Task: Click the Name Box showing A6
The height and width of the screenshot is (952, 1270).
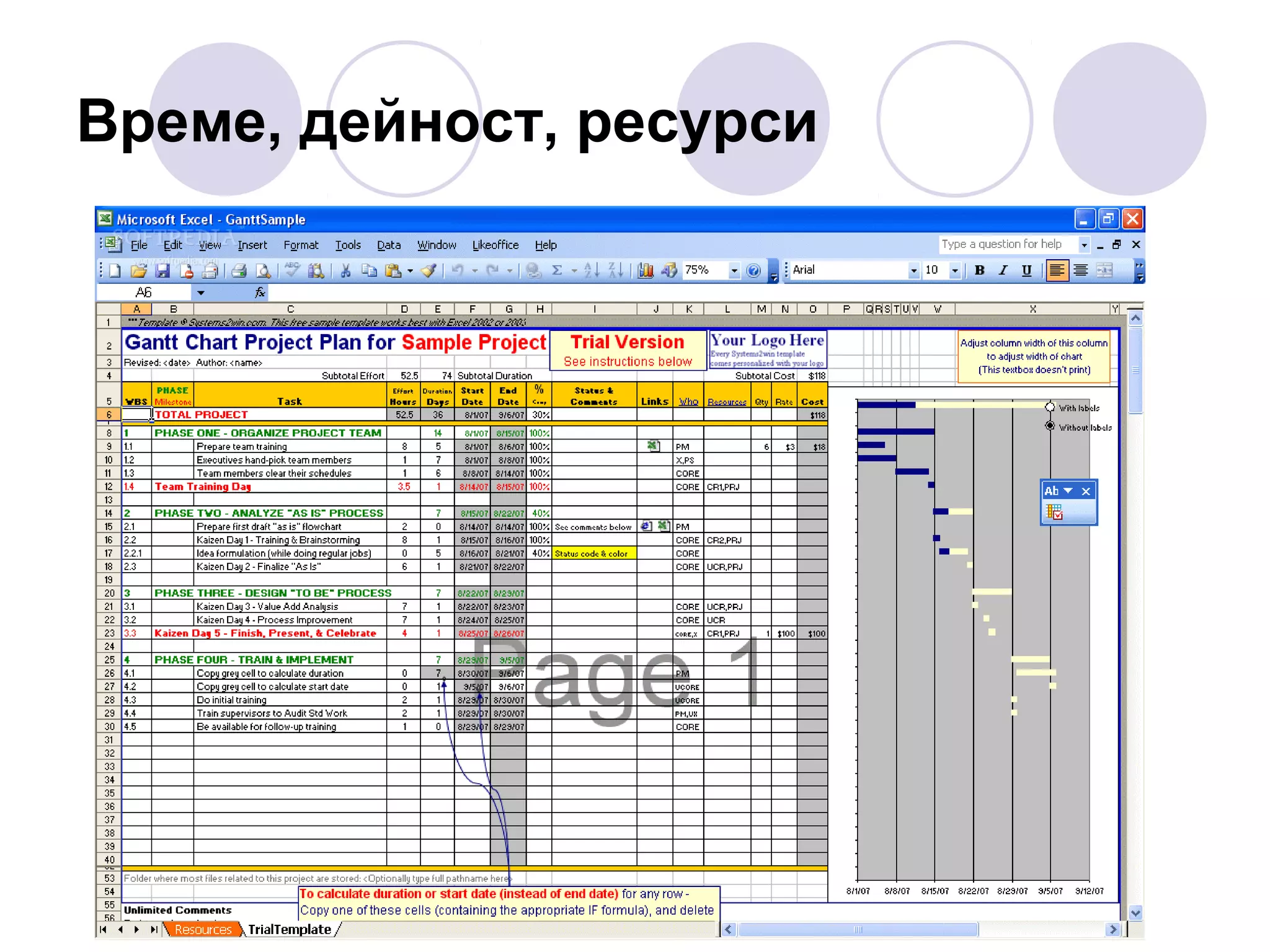Action: tap(144, 293)
